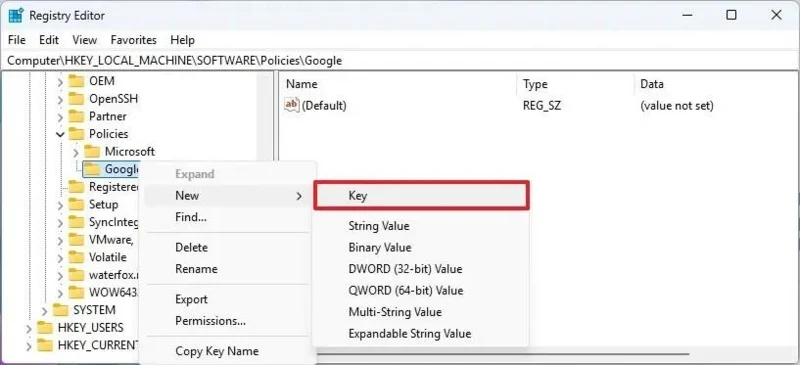The height and width of the screenshot is (365, 800).
Task: Click the (Default) string value icon
Action: (292, 105)
